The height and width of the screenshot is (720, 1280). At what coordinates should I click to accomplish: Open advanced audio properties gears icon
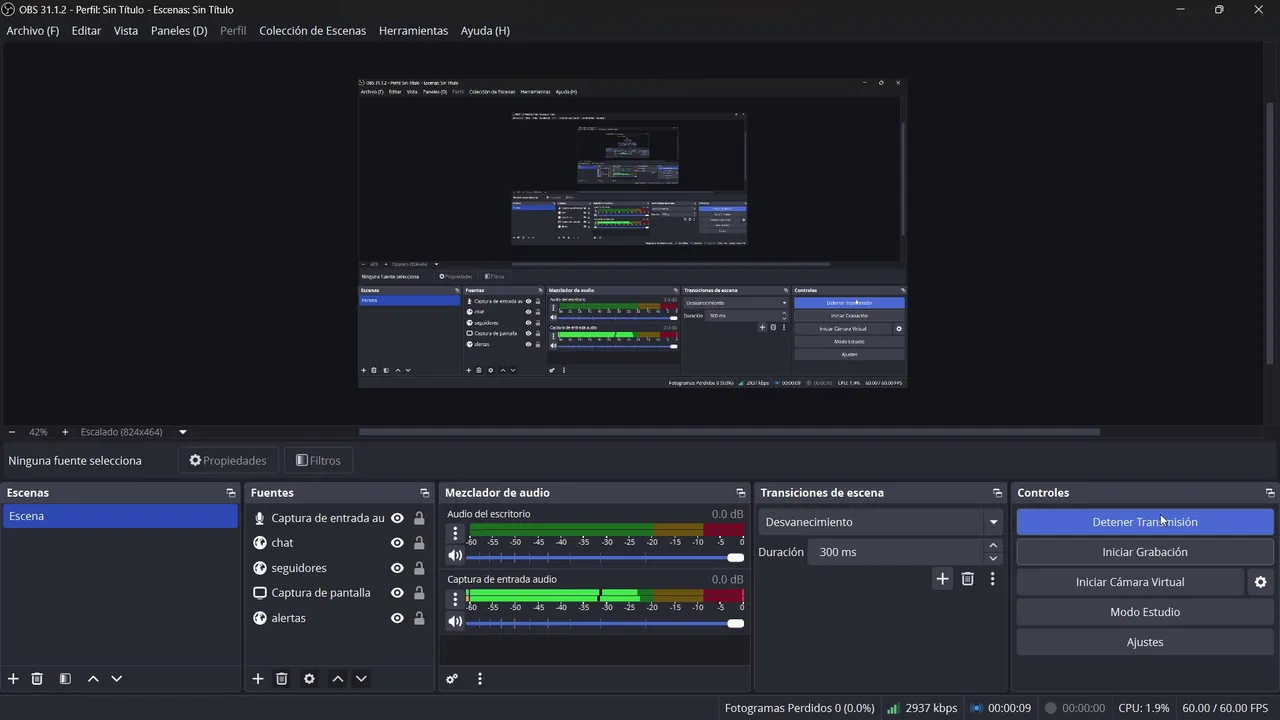(x=452, y=678)
